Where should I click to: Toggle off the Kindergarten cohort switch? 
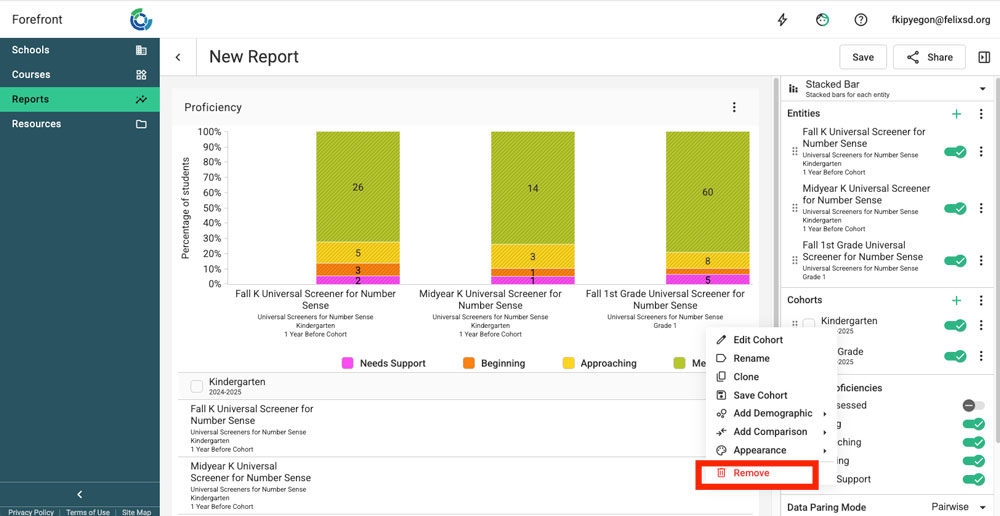[x=955, y=325]
